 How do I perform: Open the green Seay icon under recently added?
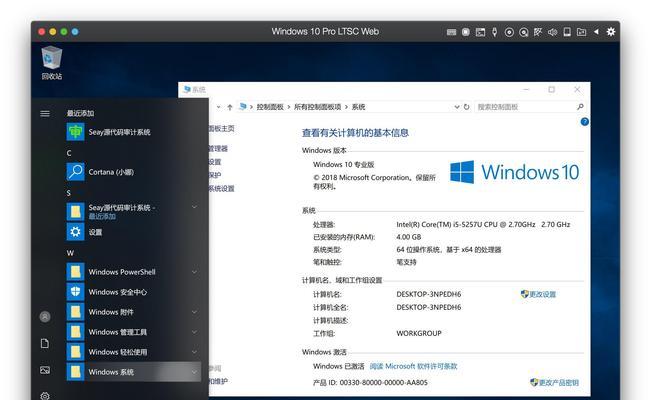point(75,132)
